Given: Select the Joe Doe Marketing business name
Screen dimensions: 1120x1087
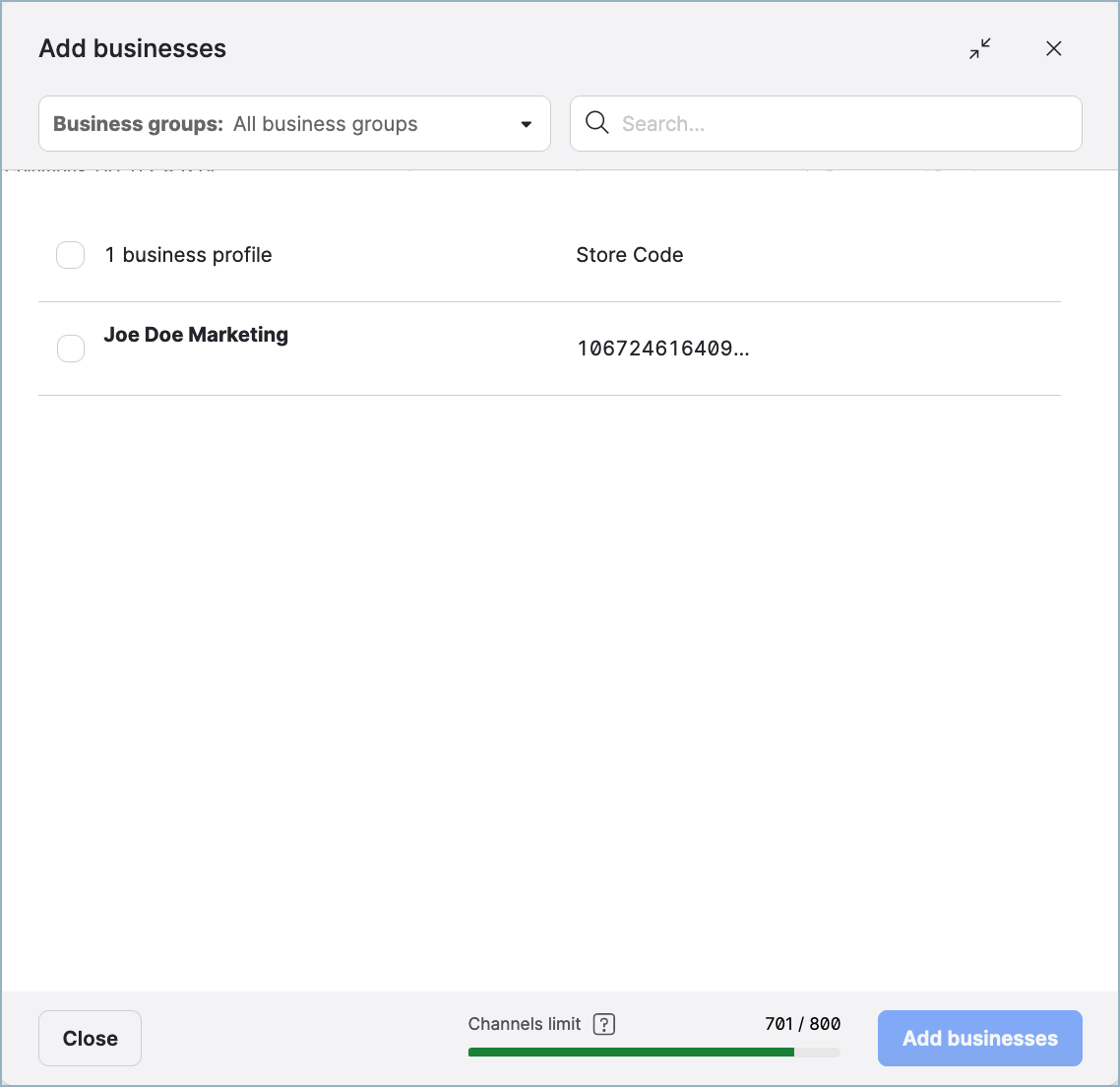Looking at the screenshot, I should click(196, 335).
